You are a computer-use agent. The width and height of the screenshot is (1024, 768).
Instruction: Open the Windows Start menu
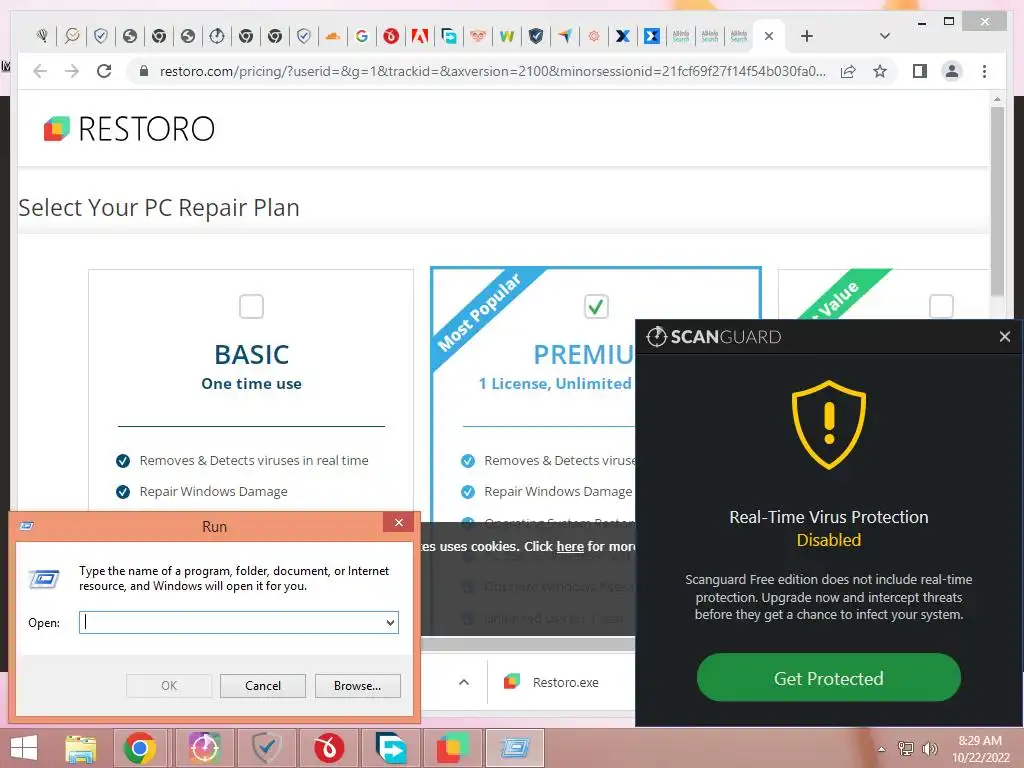pos(24,748)
